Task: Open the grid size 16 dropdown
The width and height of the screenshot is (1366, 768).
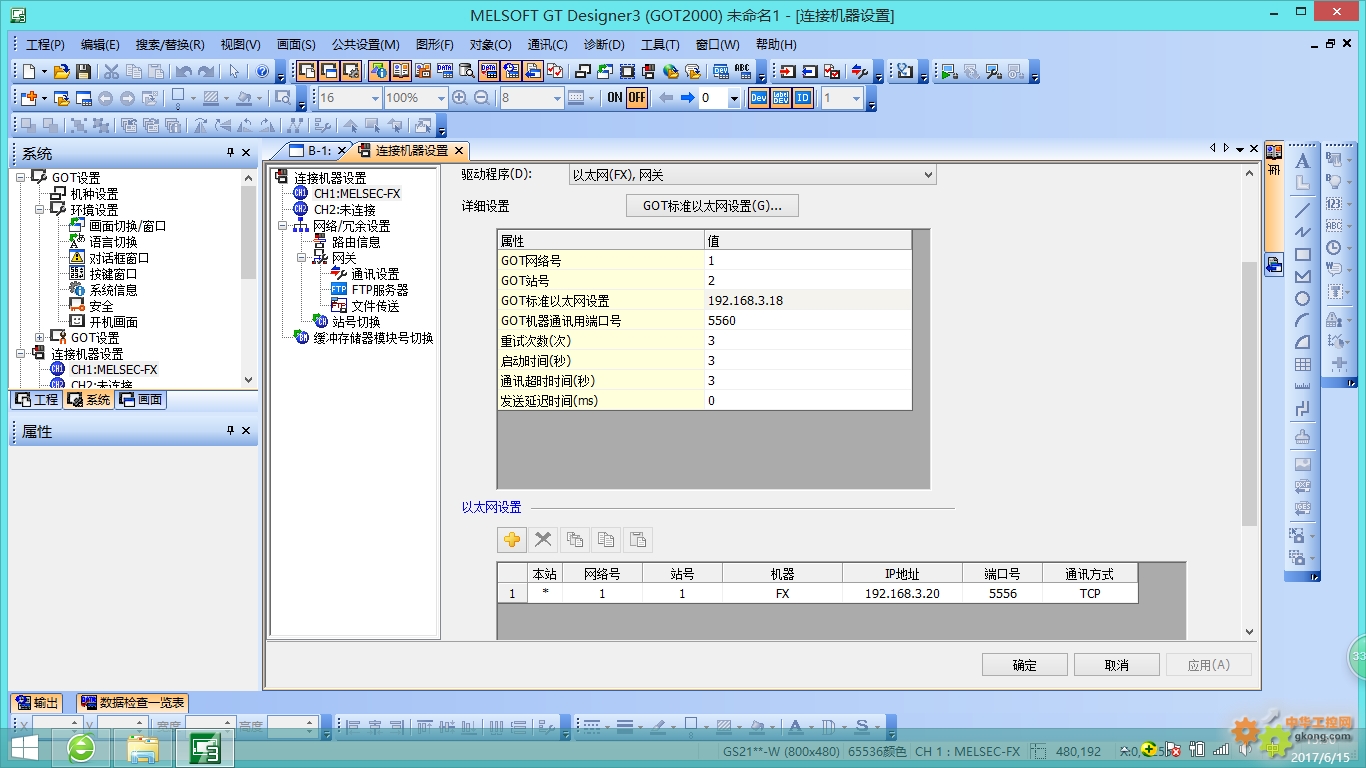Action: pyautogui.click(x=375, y=98)
